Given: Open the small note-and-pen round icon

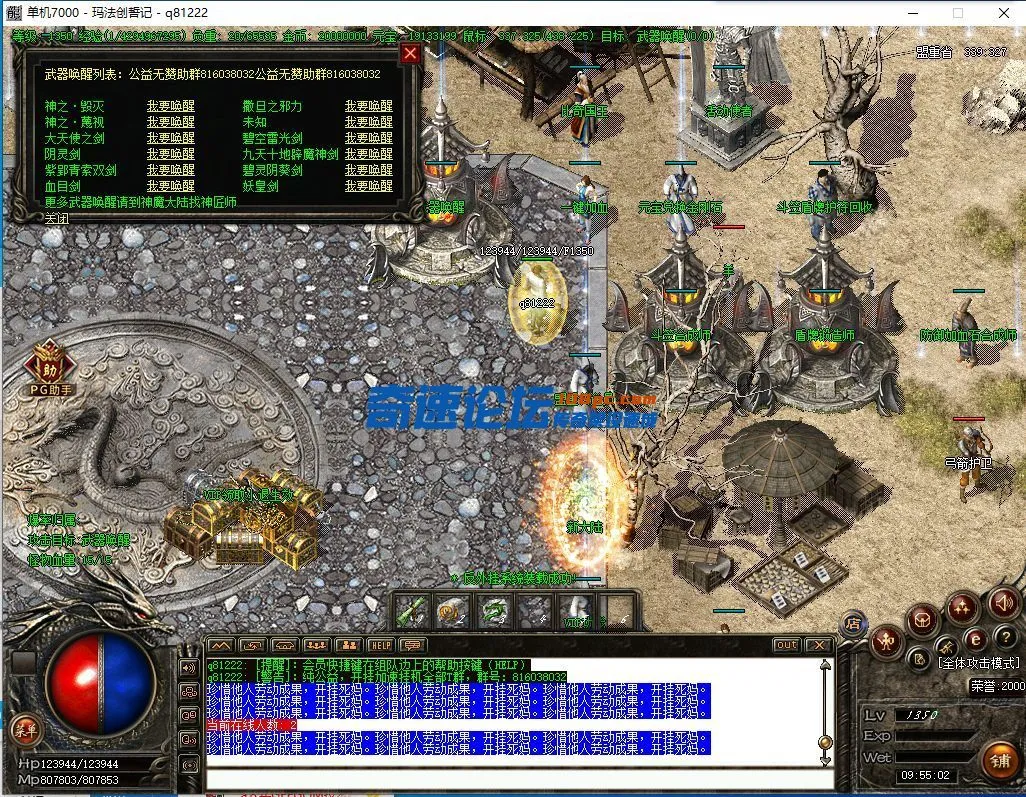Looking at the screenshot, I should coord(919,660).
